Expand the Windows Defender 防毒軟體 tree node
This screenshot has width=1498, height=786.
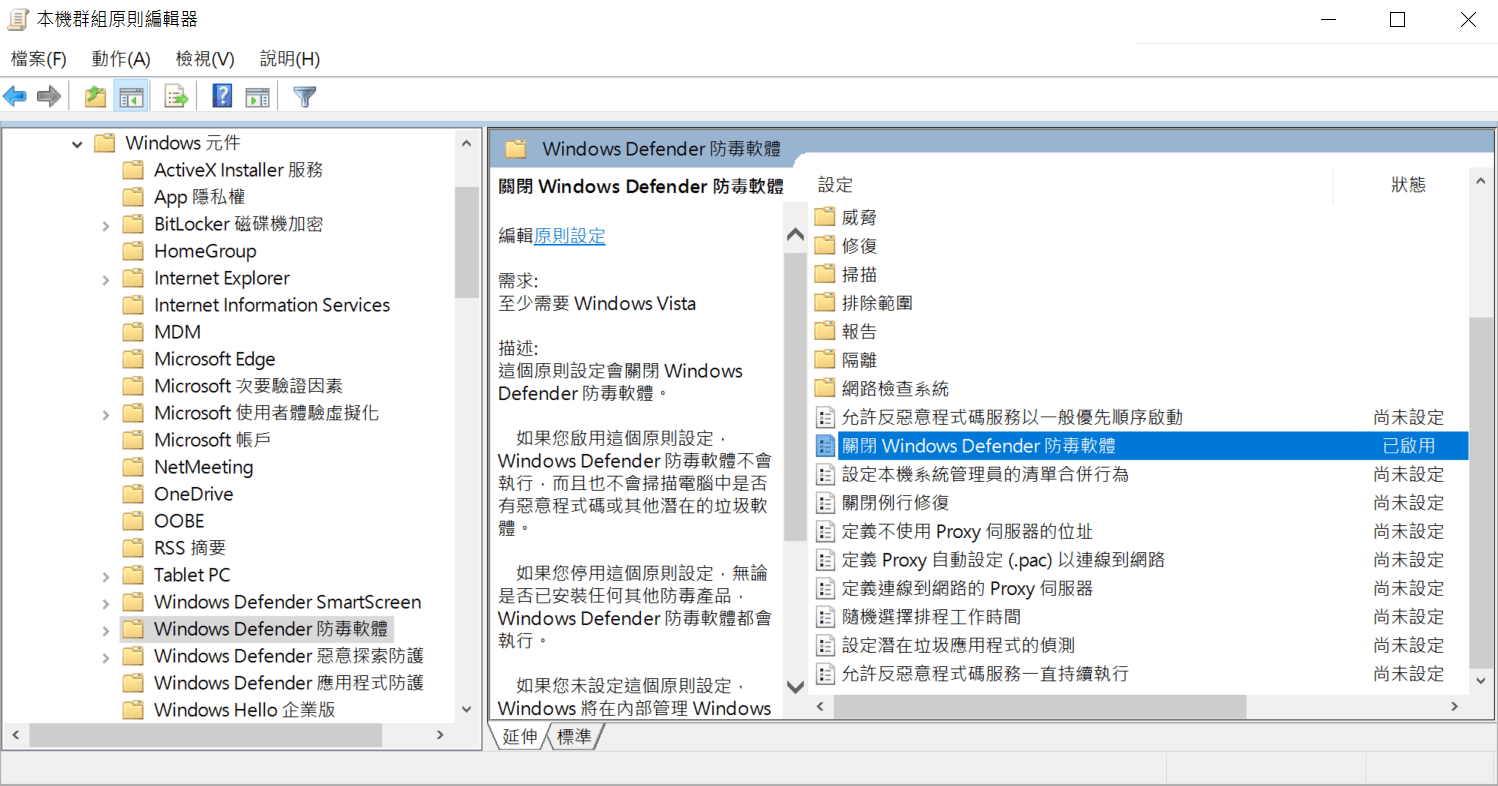105,630
